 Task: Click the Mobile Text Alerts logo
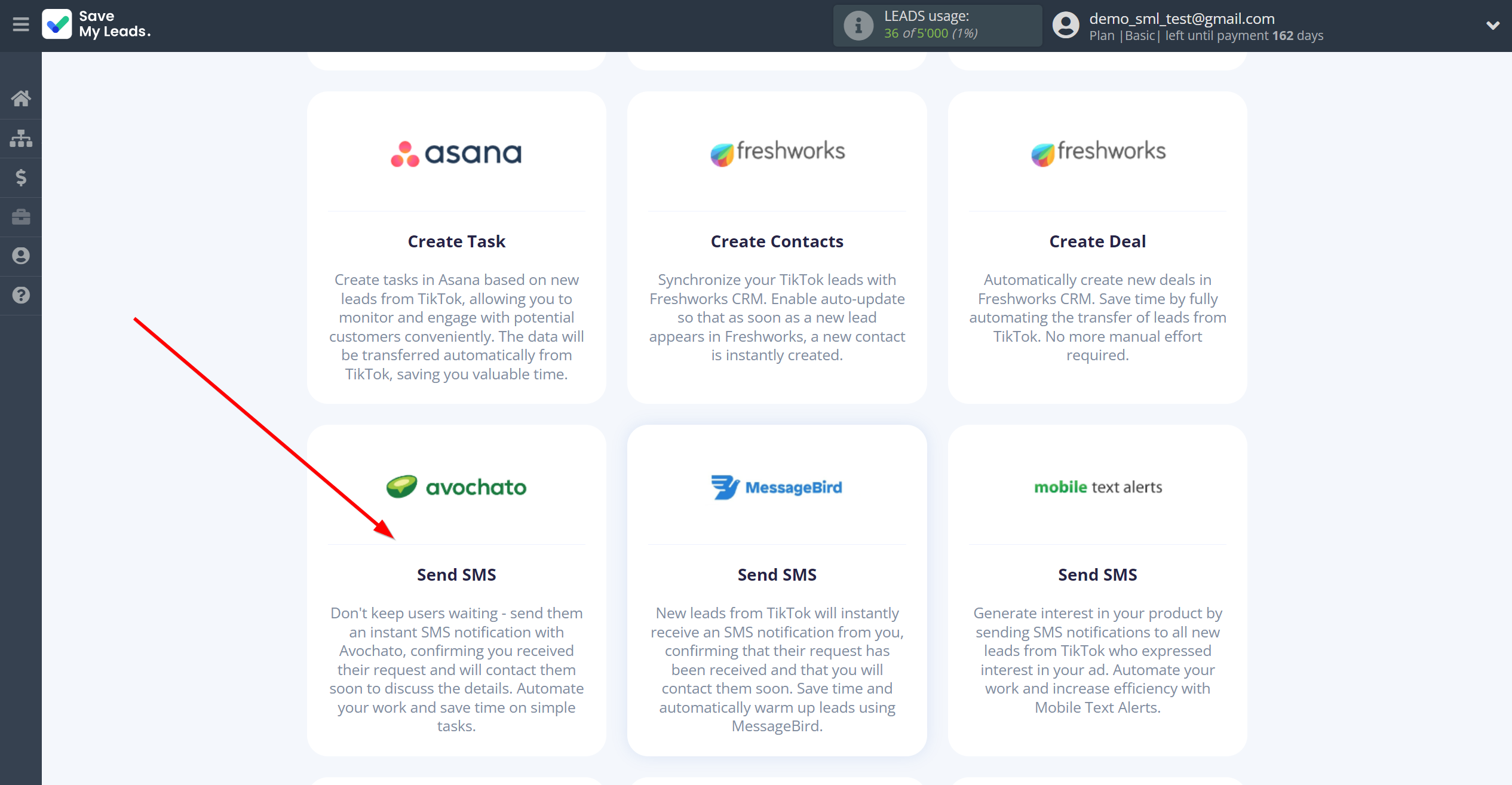tap(1098, 487)
